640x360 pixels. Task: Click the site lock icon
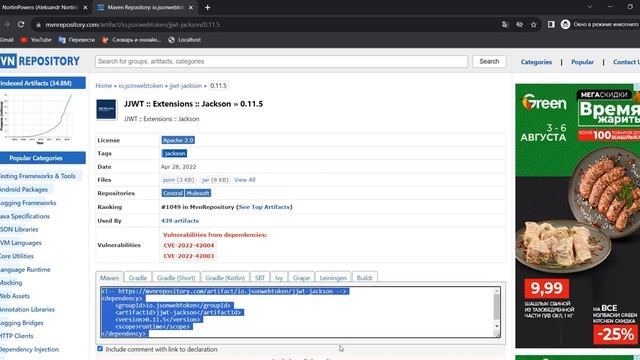38,24
